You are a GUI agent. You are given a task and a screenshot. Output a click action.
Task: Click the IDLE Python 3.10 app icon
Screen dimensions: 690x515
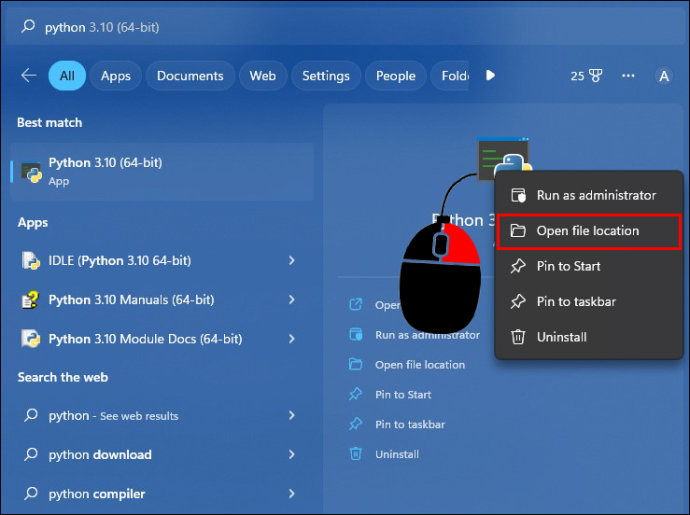click(x=31, y=260)
